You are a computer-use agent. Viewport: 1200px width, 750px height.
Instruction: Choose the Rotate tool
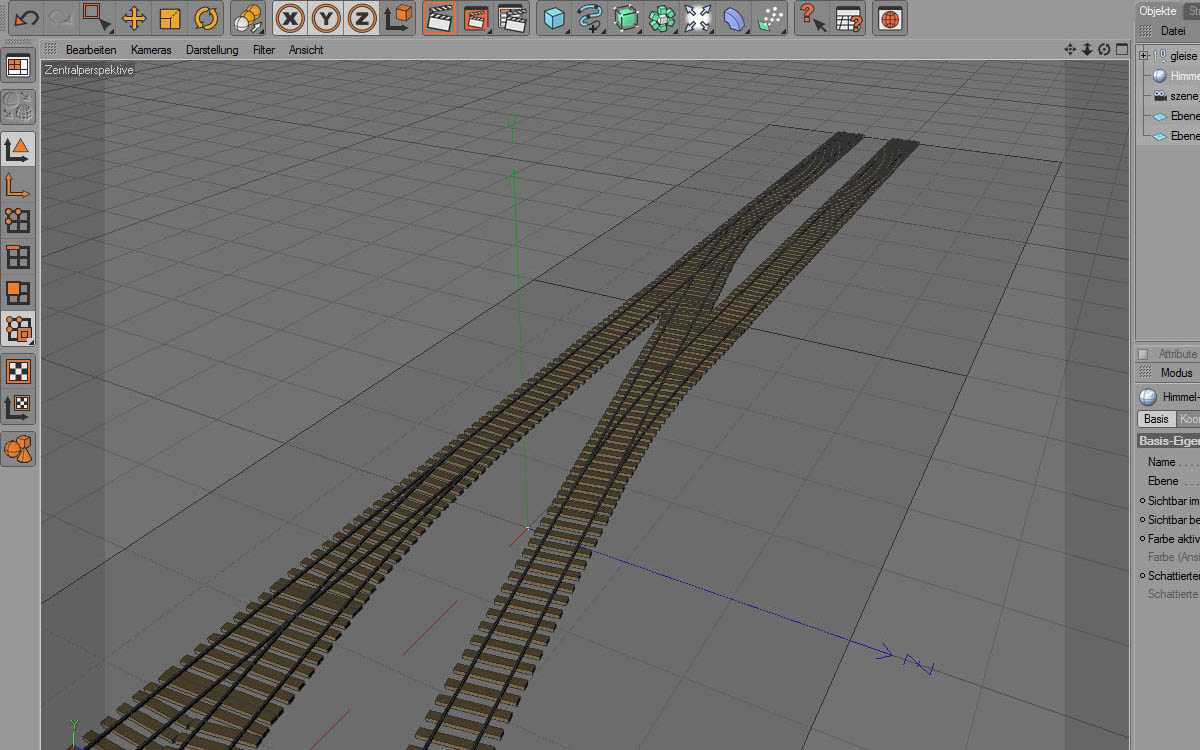pos(206,17)
